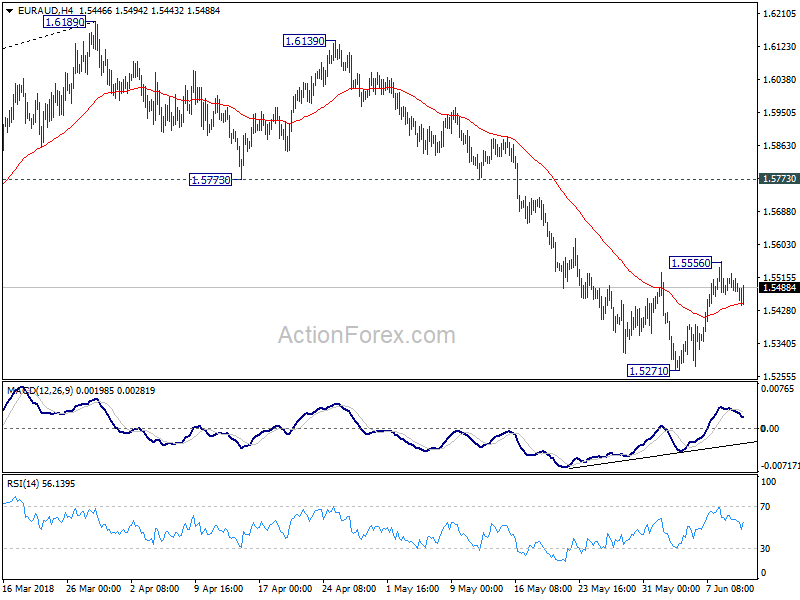
Task: Select the RSI 70 overbought level label
Action: [765, 507]
